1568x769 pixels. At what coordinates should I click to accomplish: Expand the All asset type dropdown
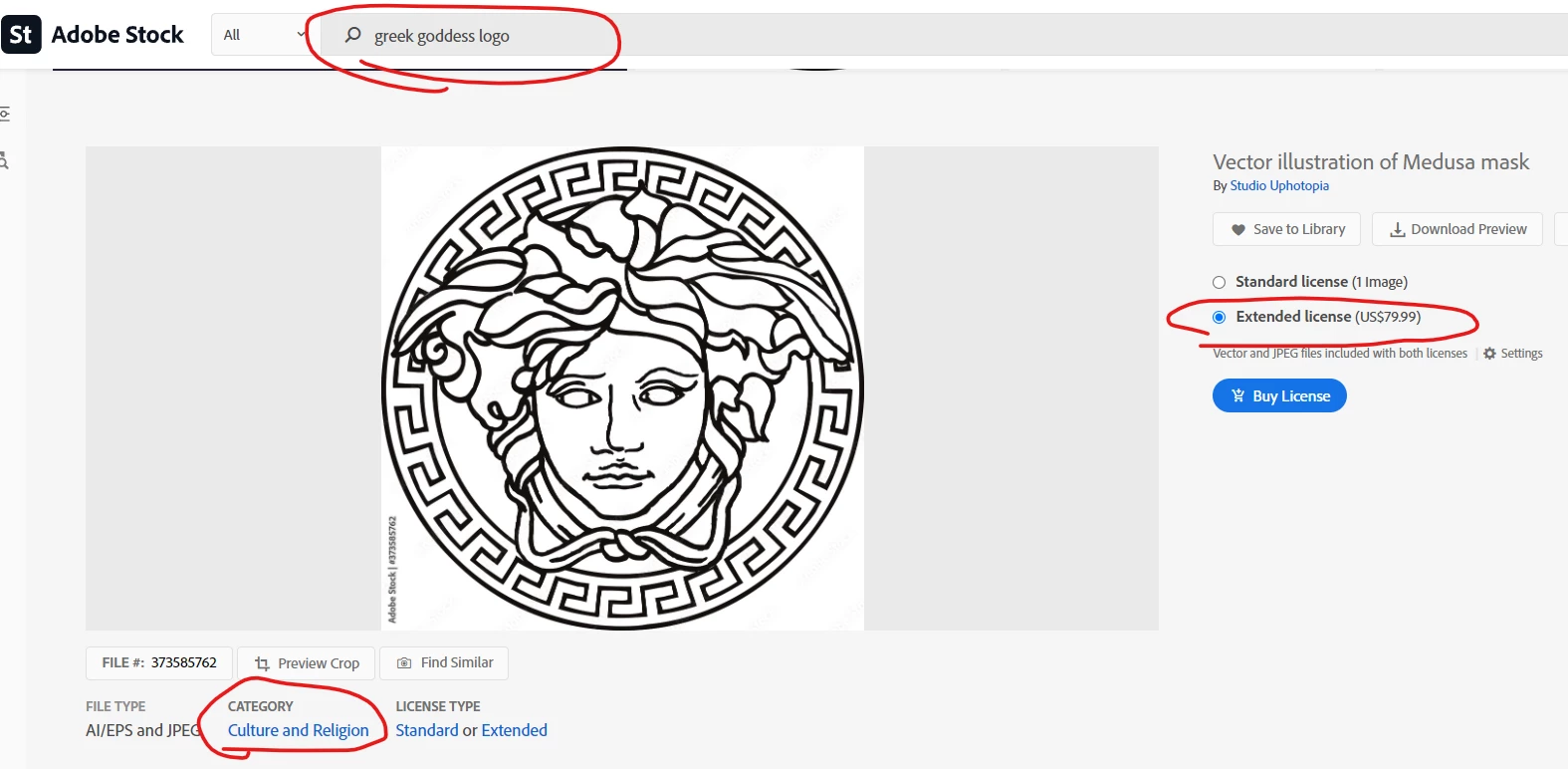coord(263,35)
